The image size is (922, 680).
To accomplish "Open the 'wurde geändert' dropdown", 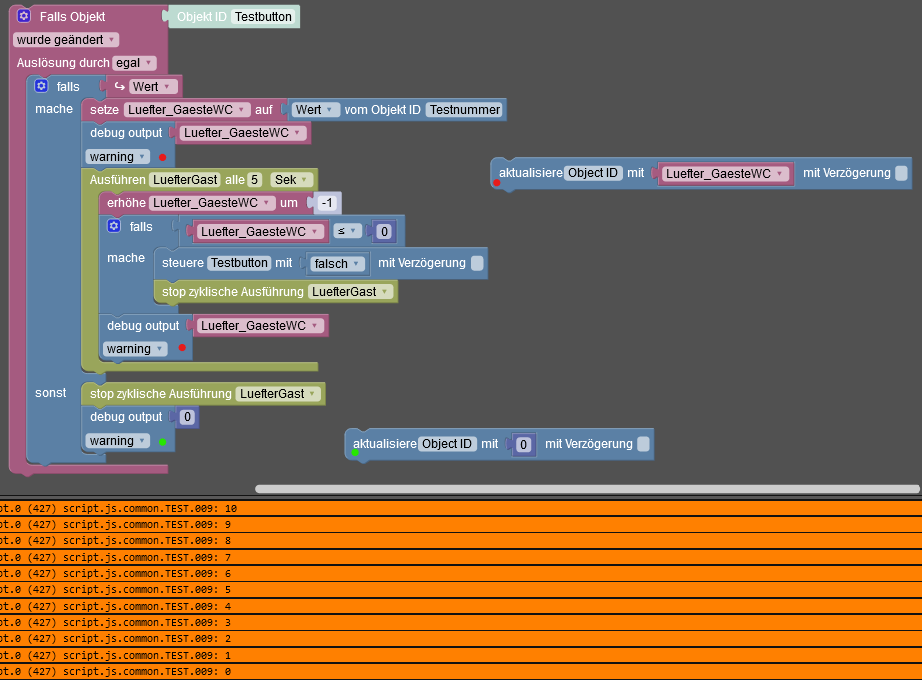I will [65, 39].
